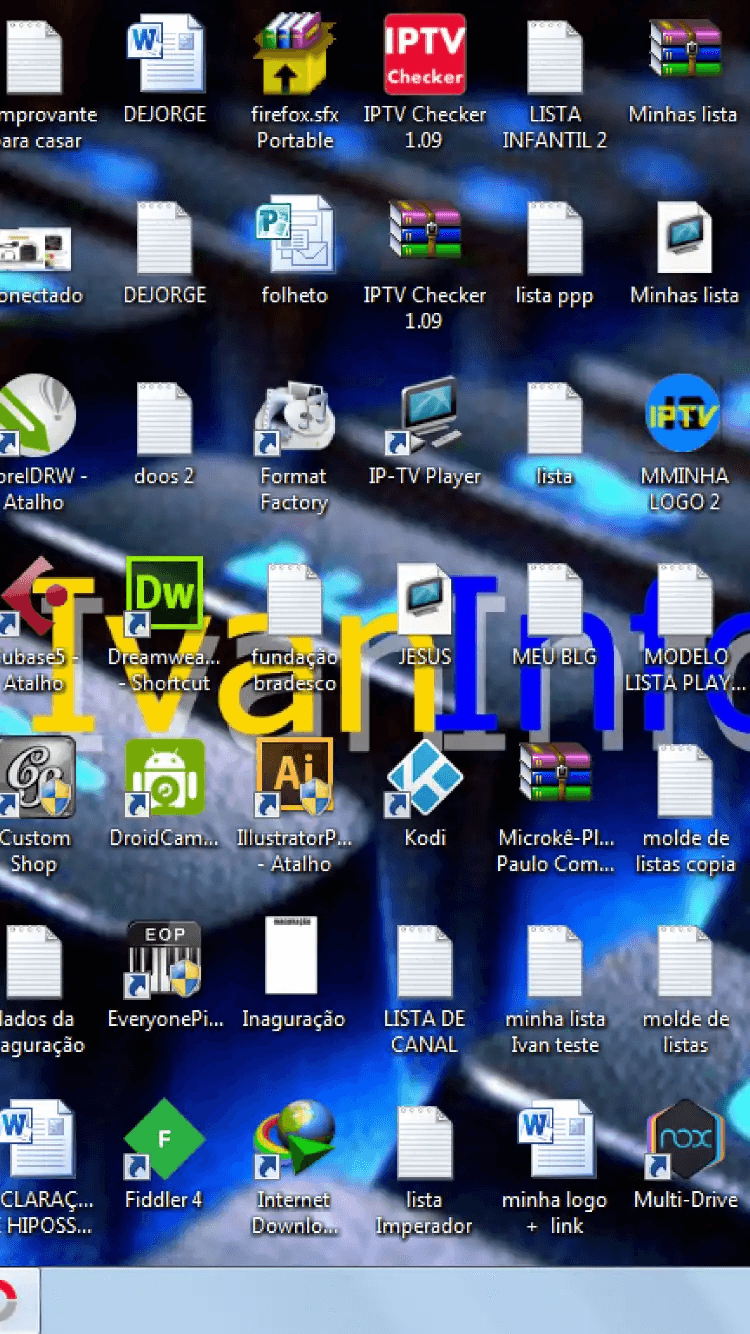This screenshot has height=1334, width=750.
Task: Launch the EveryonePiano shortcut
Action: pyautogui.click(x=163, y=959)
